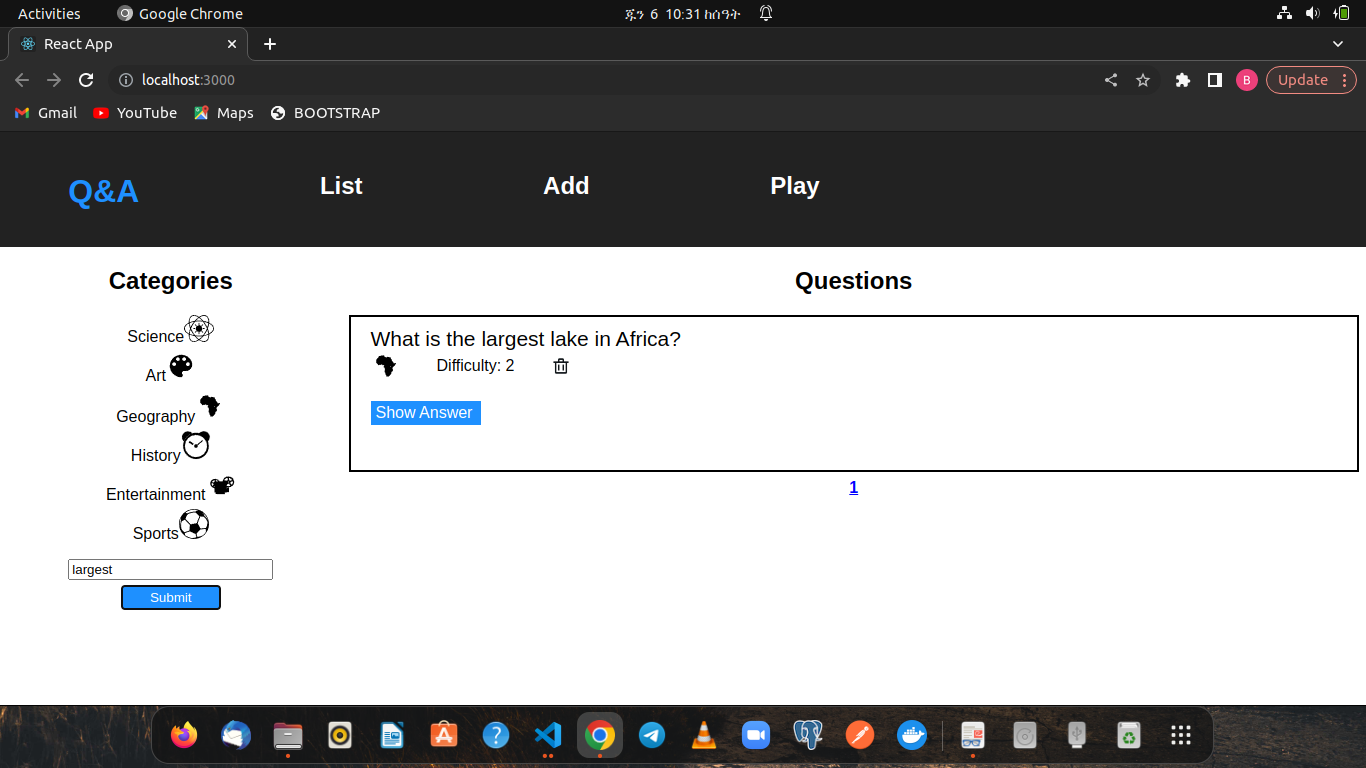Delete the question using the trash icon
The width and height of the screenshot is (1366, 768).
560,366
